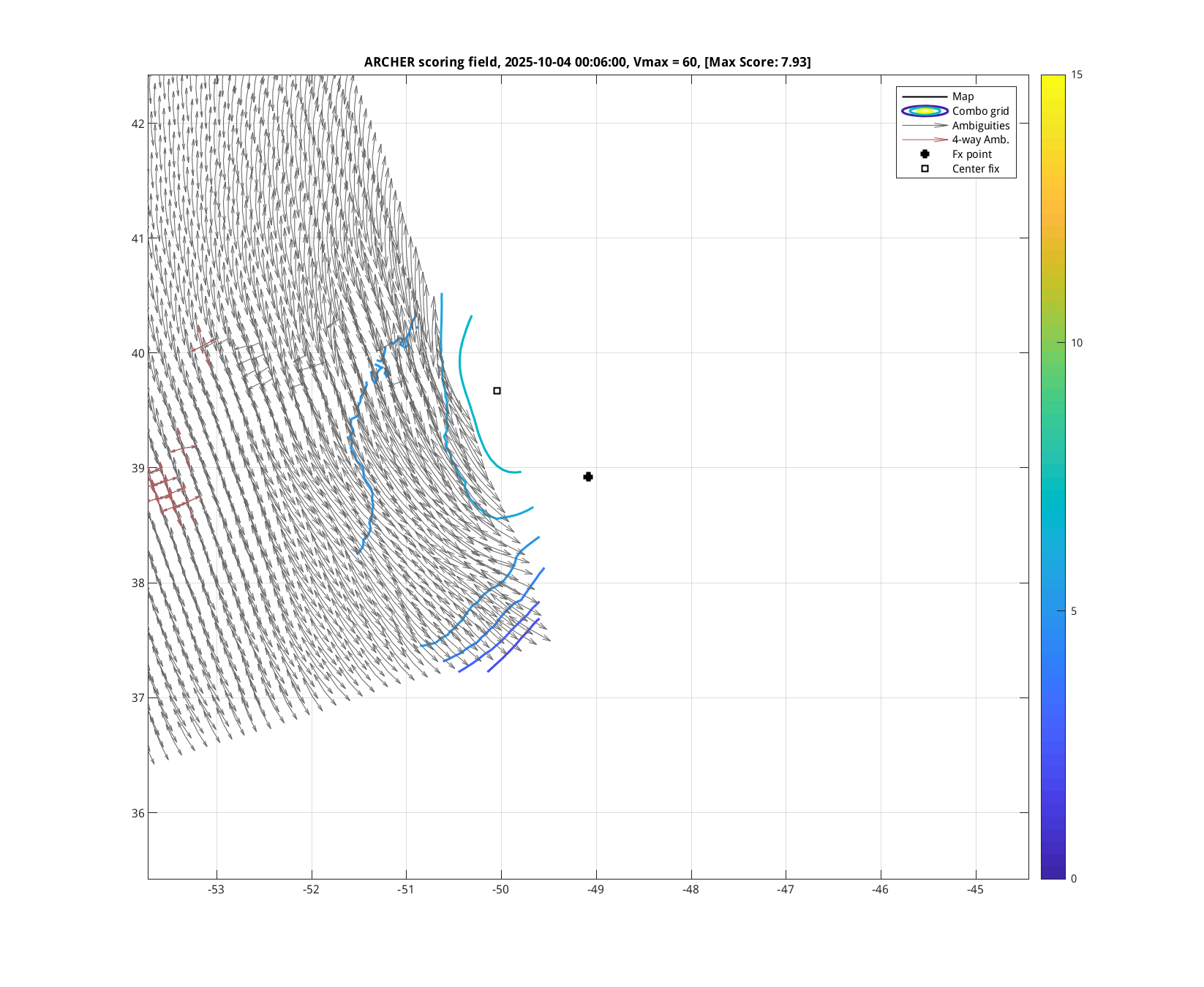
Task: Click the x-axis tick label -53
Action: (x=216, y=890)
